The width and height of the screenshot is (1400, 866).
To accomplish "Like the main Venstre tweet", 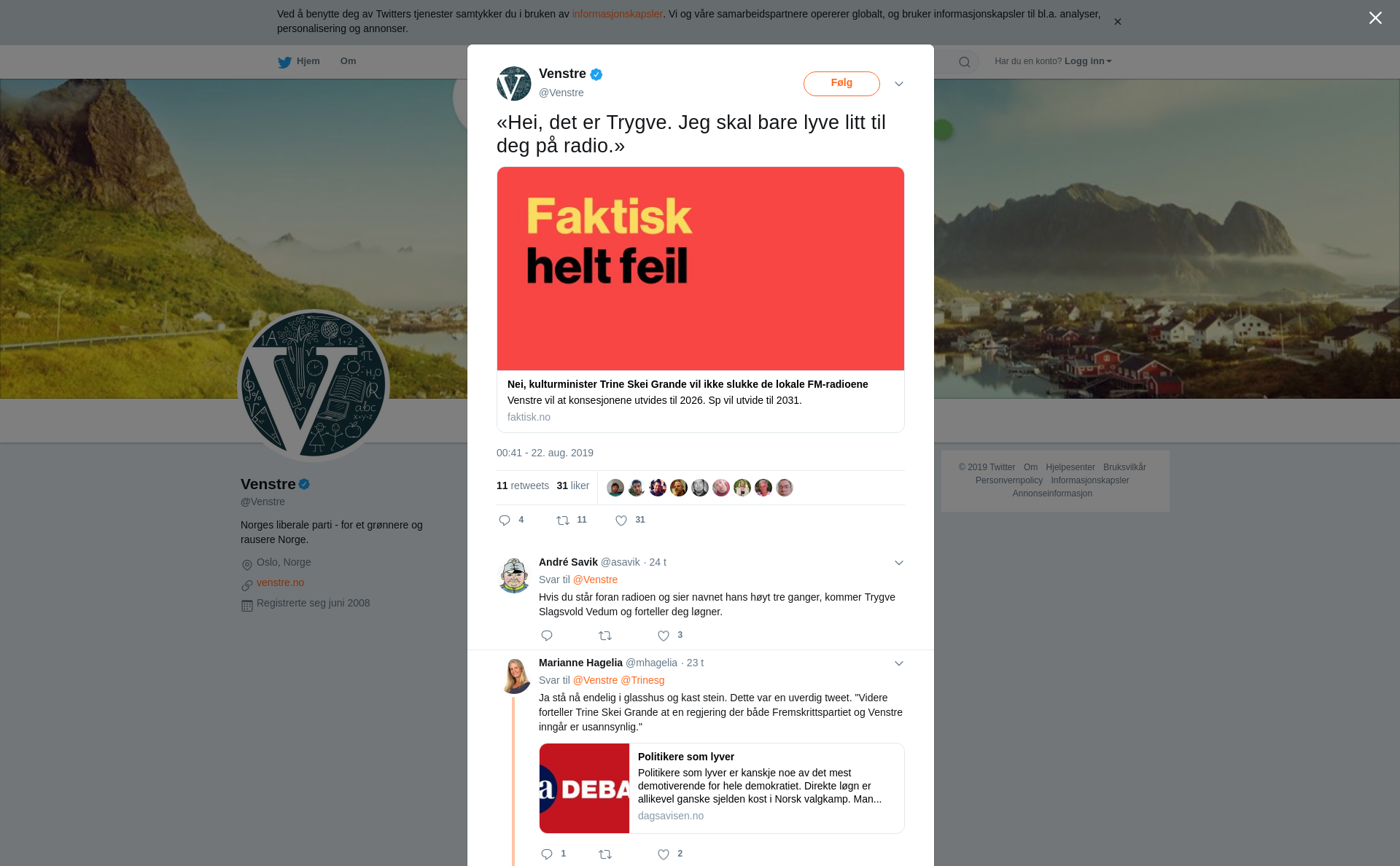I will pyautogui.click(x=621, y=520).
